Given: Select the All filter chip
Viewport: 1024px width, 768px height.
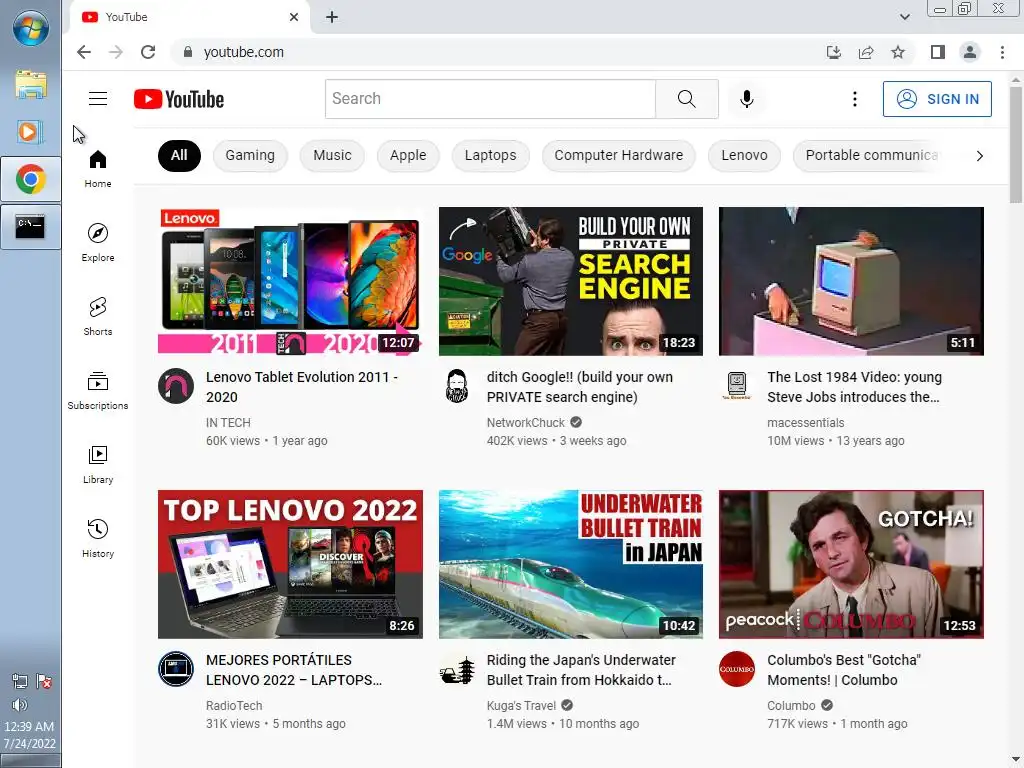Looking at the screenshot, I should coord(179,155).
